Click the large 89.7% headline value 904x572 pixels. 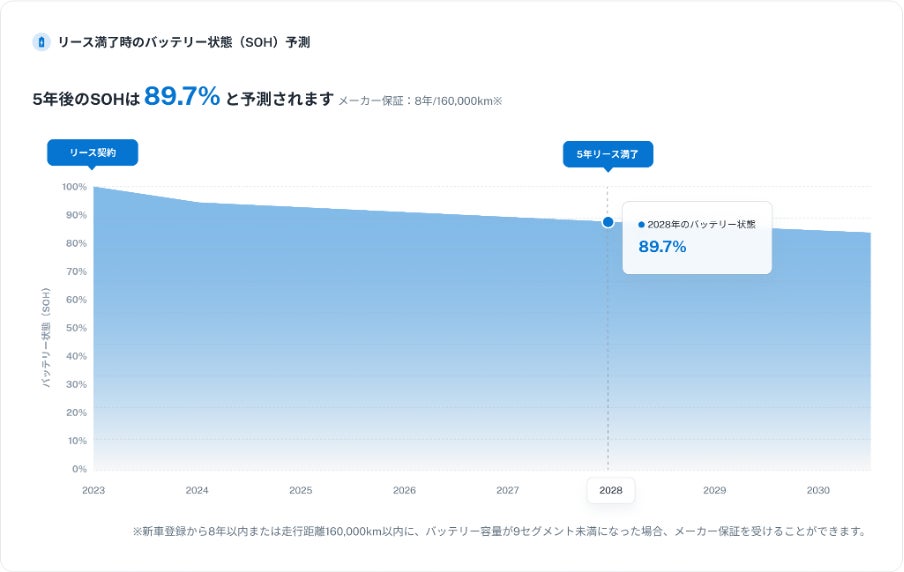pos(182,97)
